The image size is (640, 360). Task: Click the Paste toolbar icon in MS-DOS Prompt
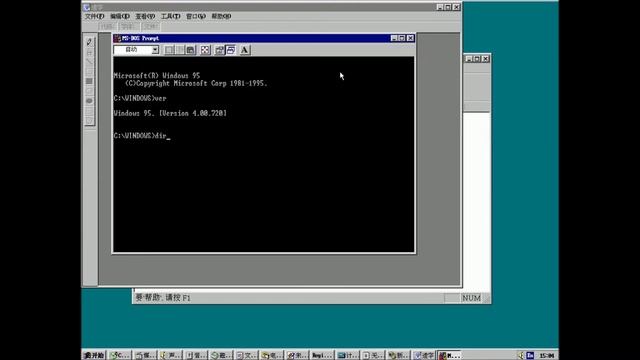[x=190, y=50]
